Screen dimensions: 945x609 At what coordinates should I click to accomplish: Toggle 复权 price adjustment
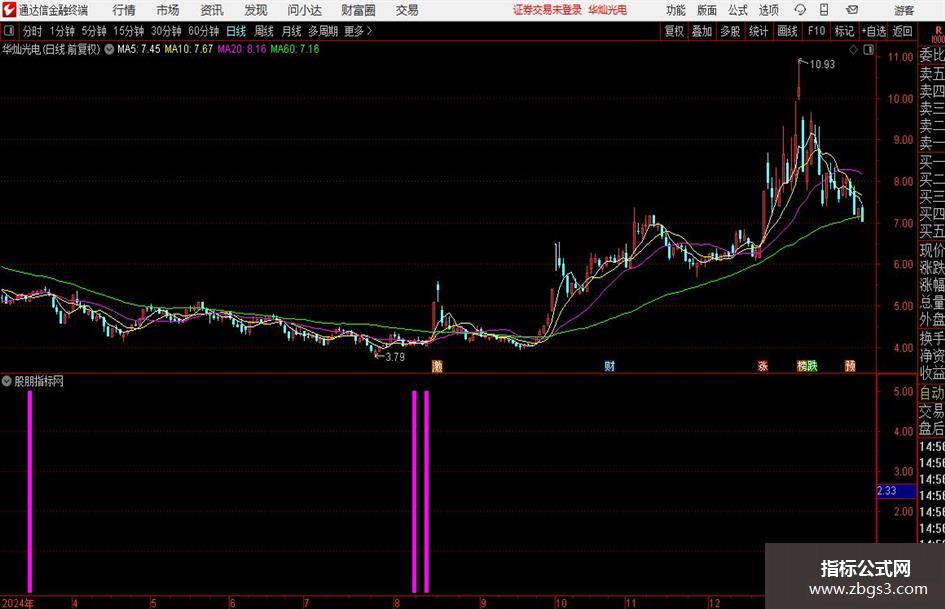tap(674, 31)
